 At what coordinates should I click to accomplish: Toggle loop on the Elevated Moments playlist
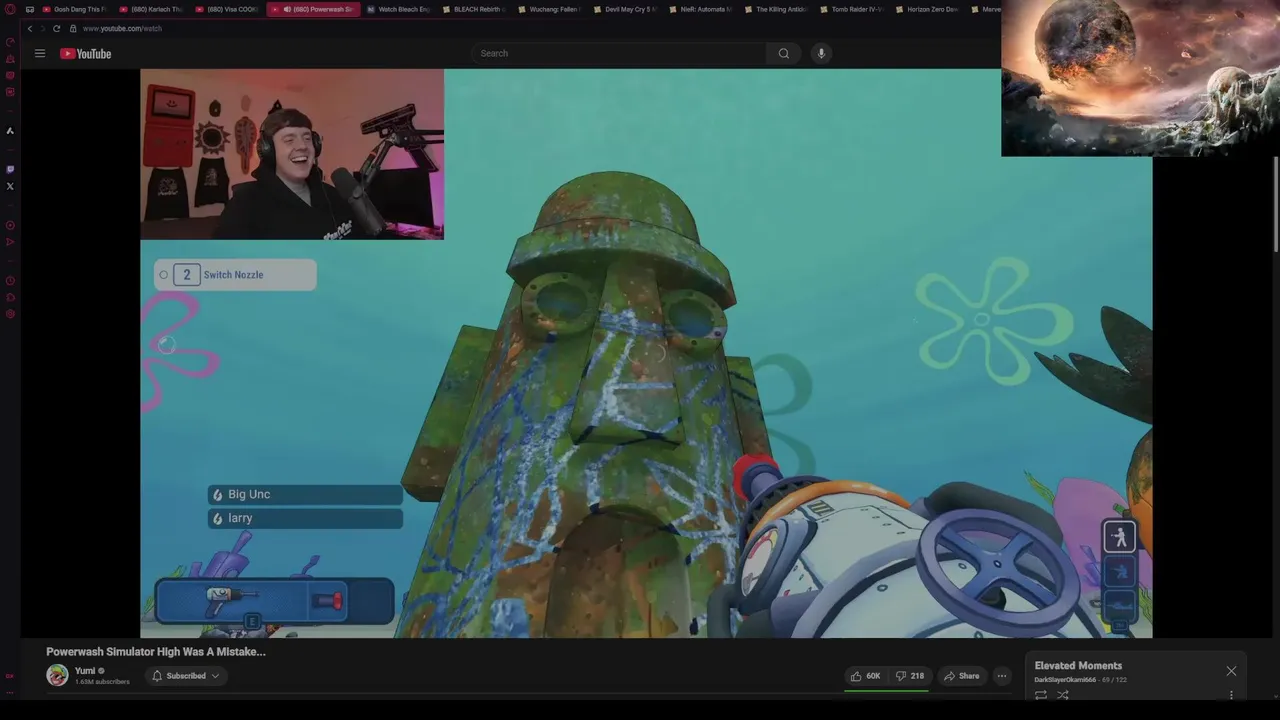point(1041,694)
